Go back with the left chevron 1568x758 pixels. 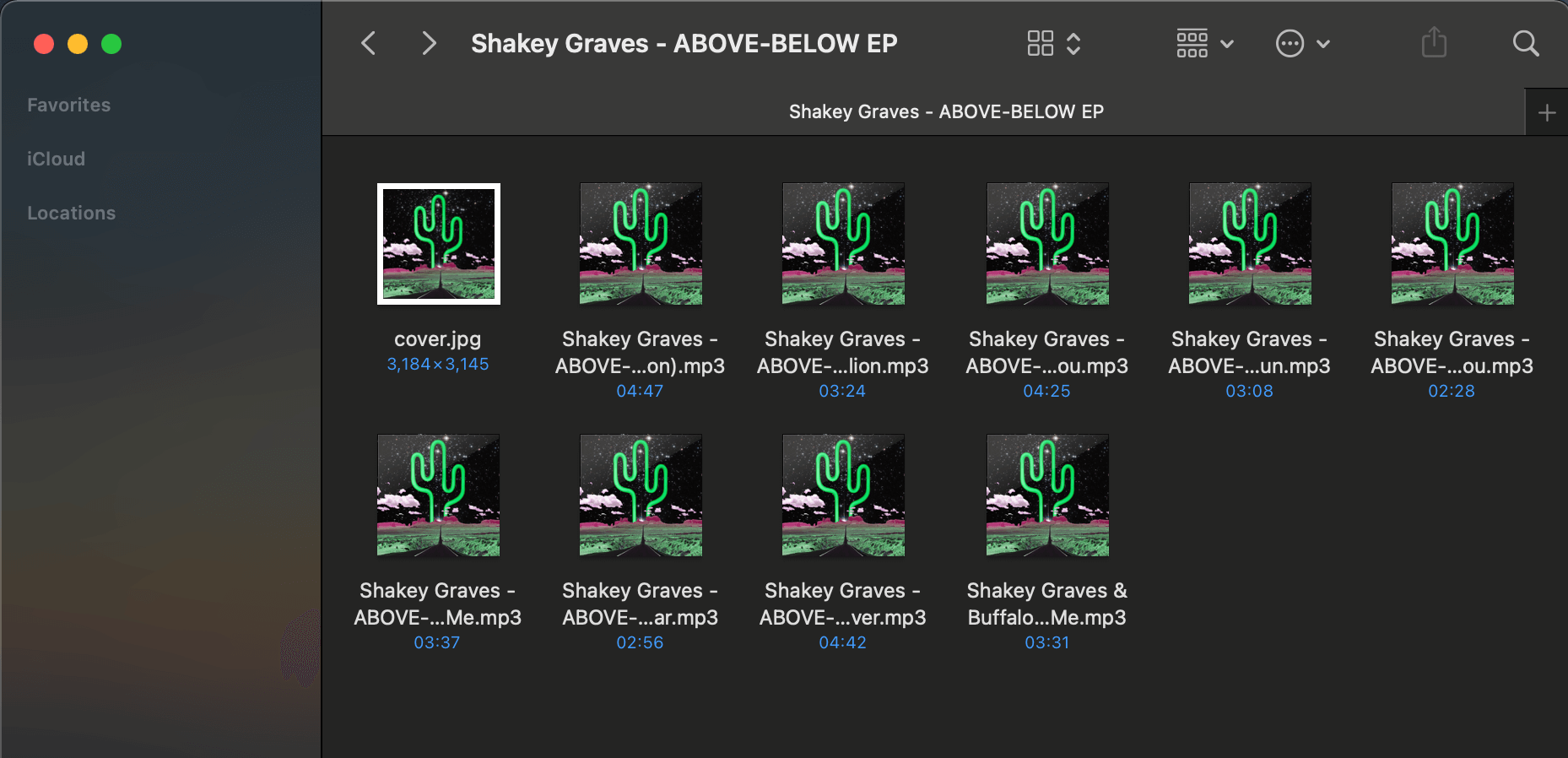368,43
